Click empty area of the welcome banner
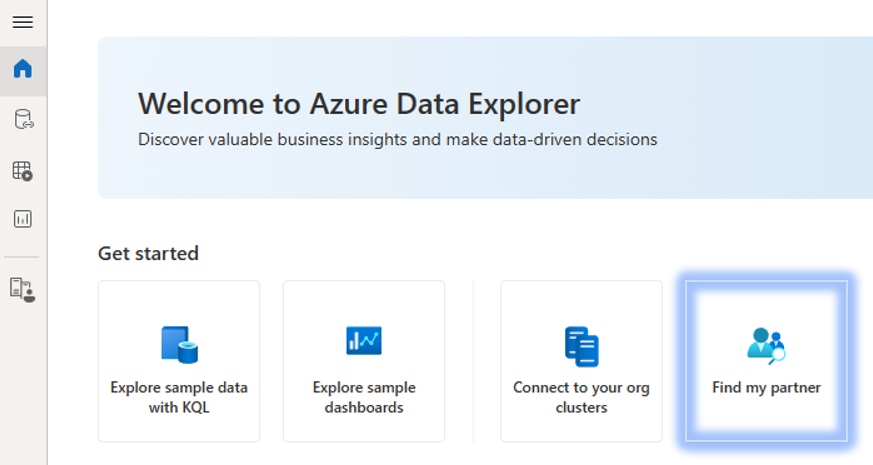This screenshot has height=465, width=873. [760, 120]
